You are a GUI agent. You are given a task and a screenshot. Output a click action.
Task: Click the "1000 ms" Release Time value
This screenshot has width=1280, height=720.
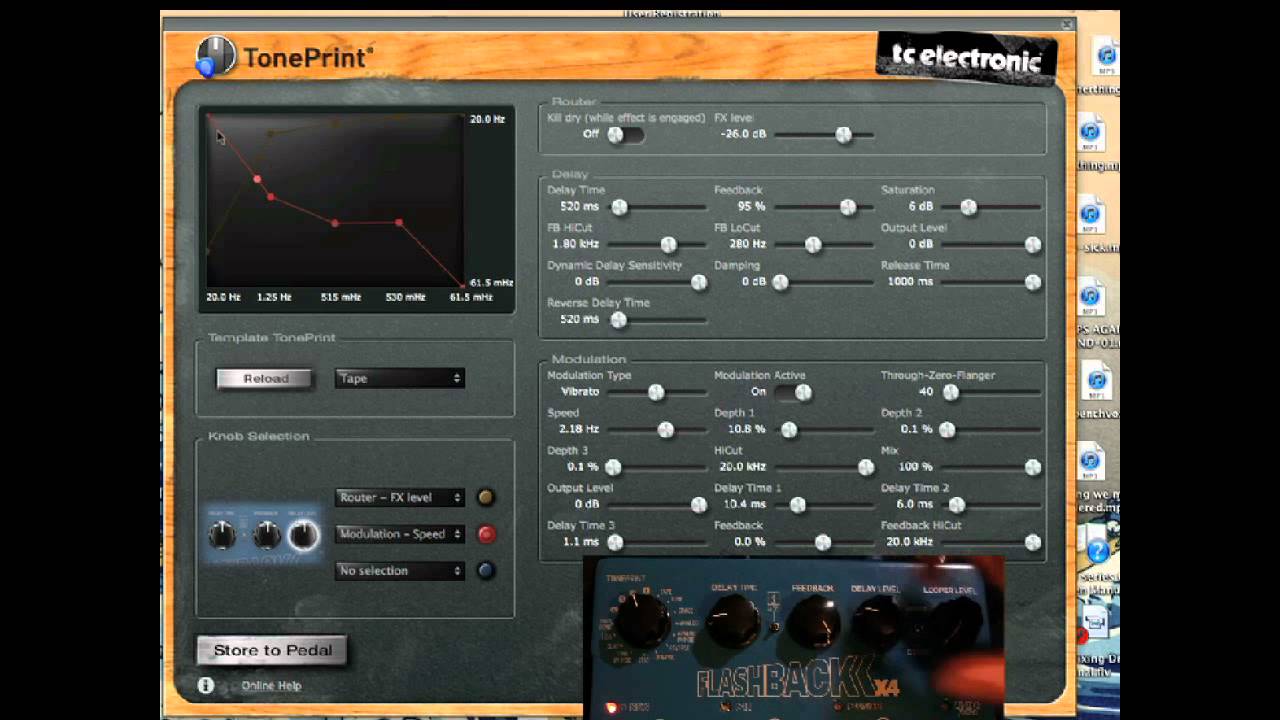point(910,282)
